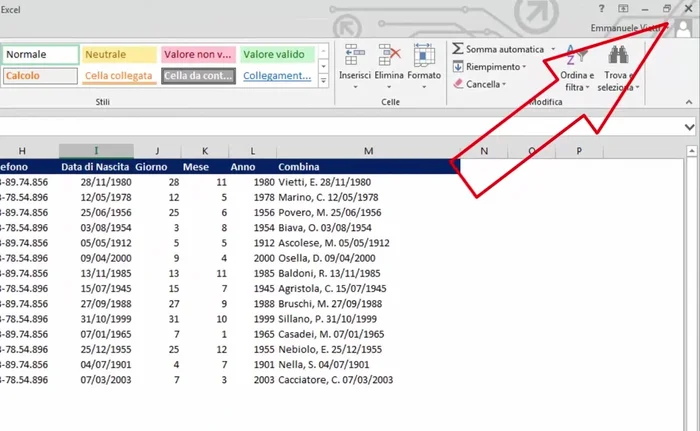Image resolution: width=700 pixels, height=431 pixels.
Task: Apply the Cella da controllare style
Action: [198, 76]
